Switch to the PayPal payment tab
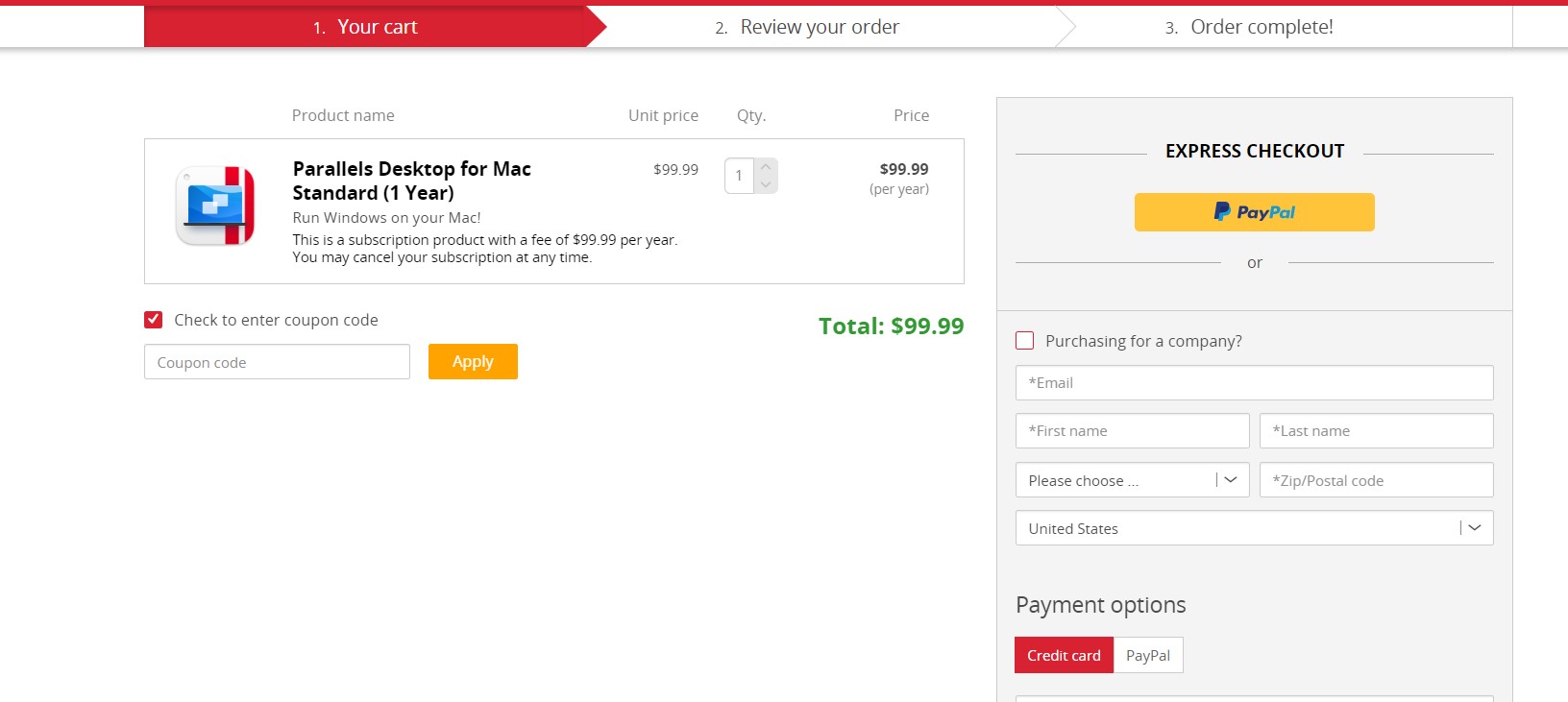The image size is (1568, 702). tap(1148, 655)
